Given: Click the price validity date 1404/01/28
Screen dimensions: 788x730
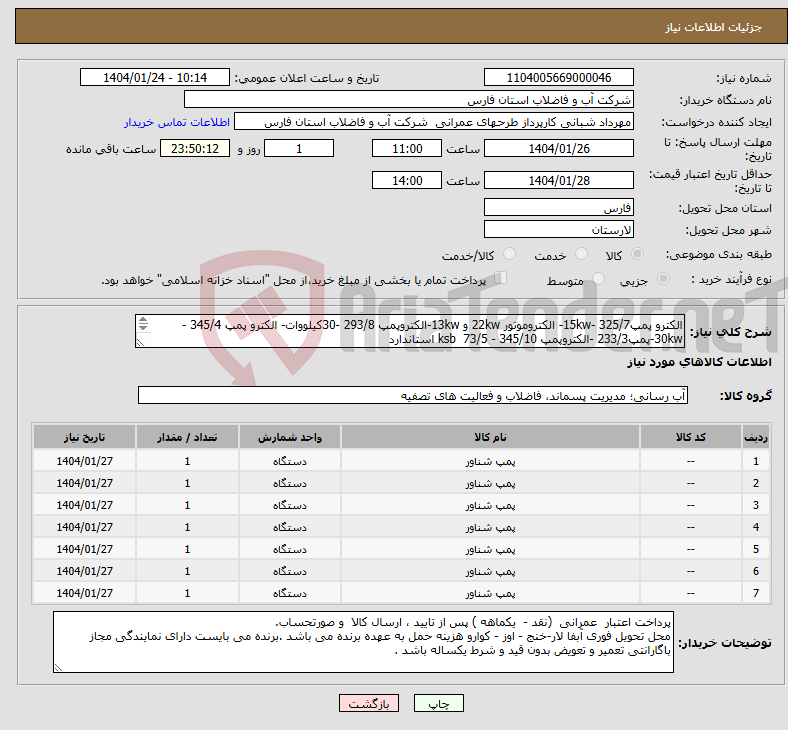Looking at the screenshot, I should pos(558,180).
